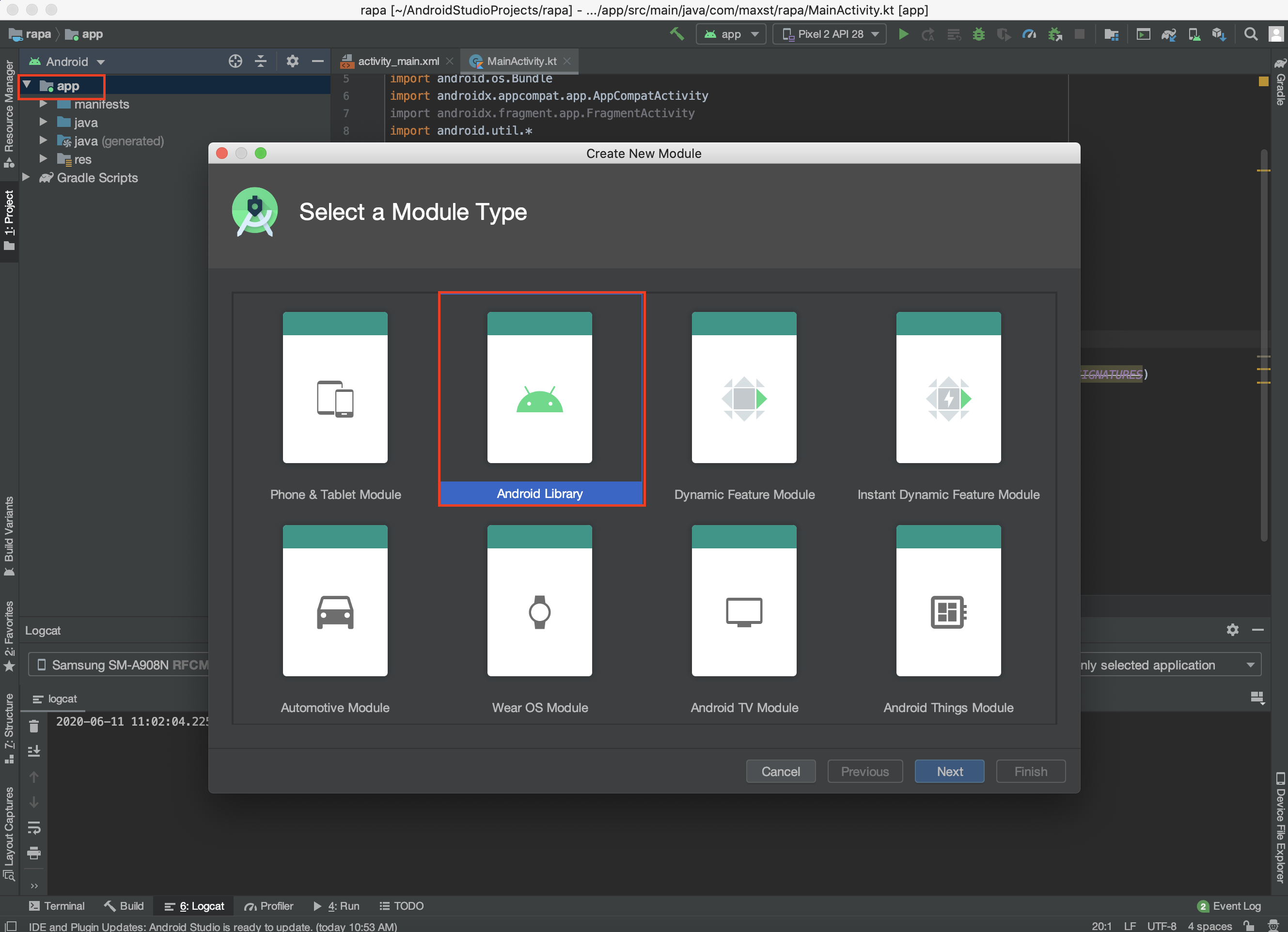Switch to the activity_main.xml editor tab

pos(397,62)
